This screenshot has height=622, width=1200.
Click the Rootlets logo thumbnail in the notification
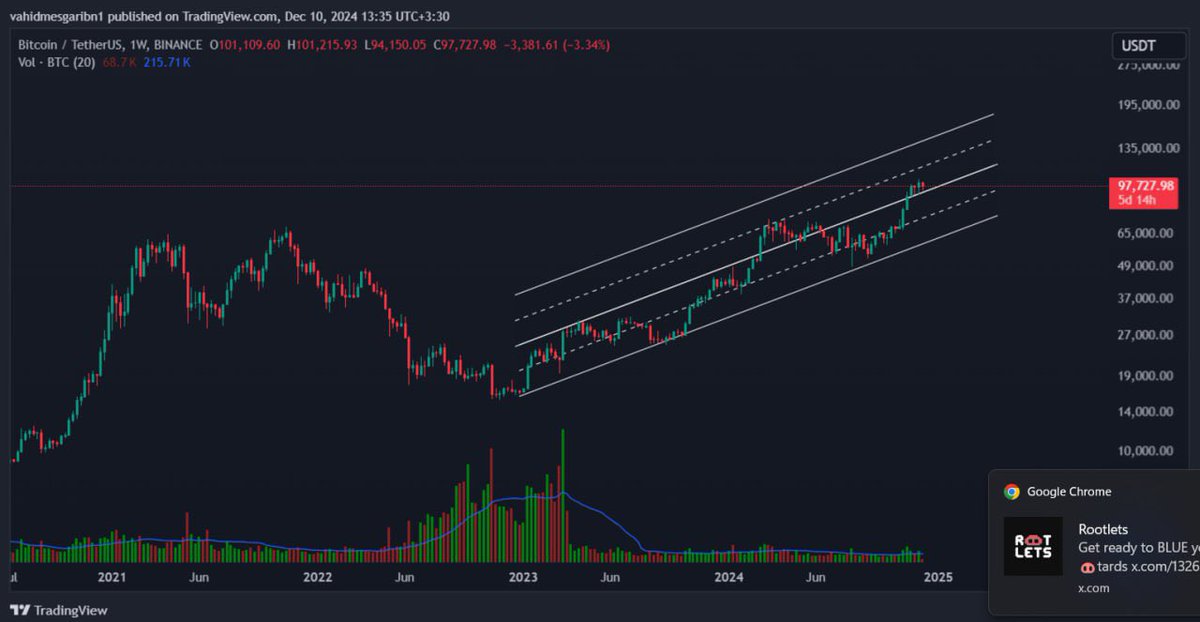[x=1033, y=547]
